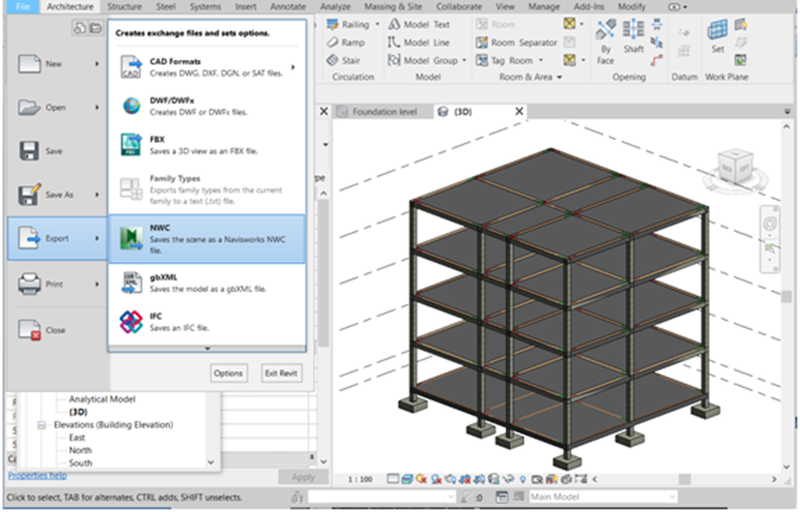Expand the CAD Formats submenu arrow
800x512 pixels.
coord(293,67)
